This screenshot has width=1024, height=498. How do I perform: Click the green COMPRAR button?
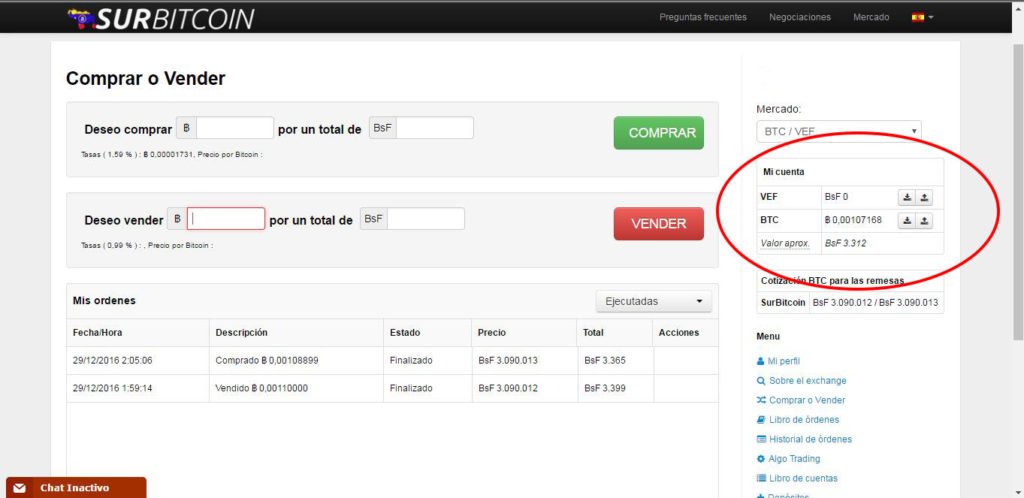click(x=659, y=133)
